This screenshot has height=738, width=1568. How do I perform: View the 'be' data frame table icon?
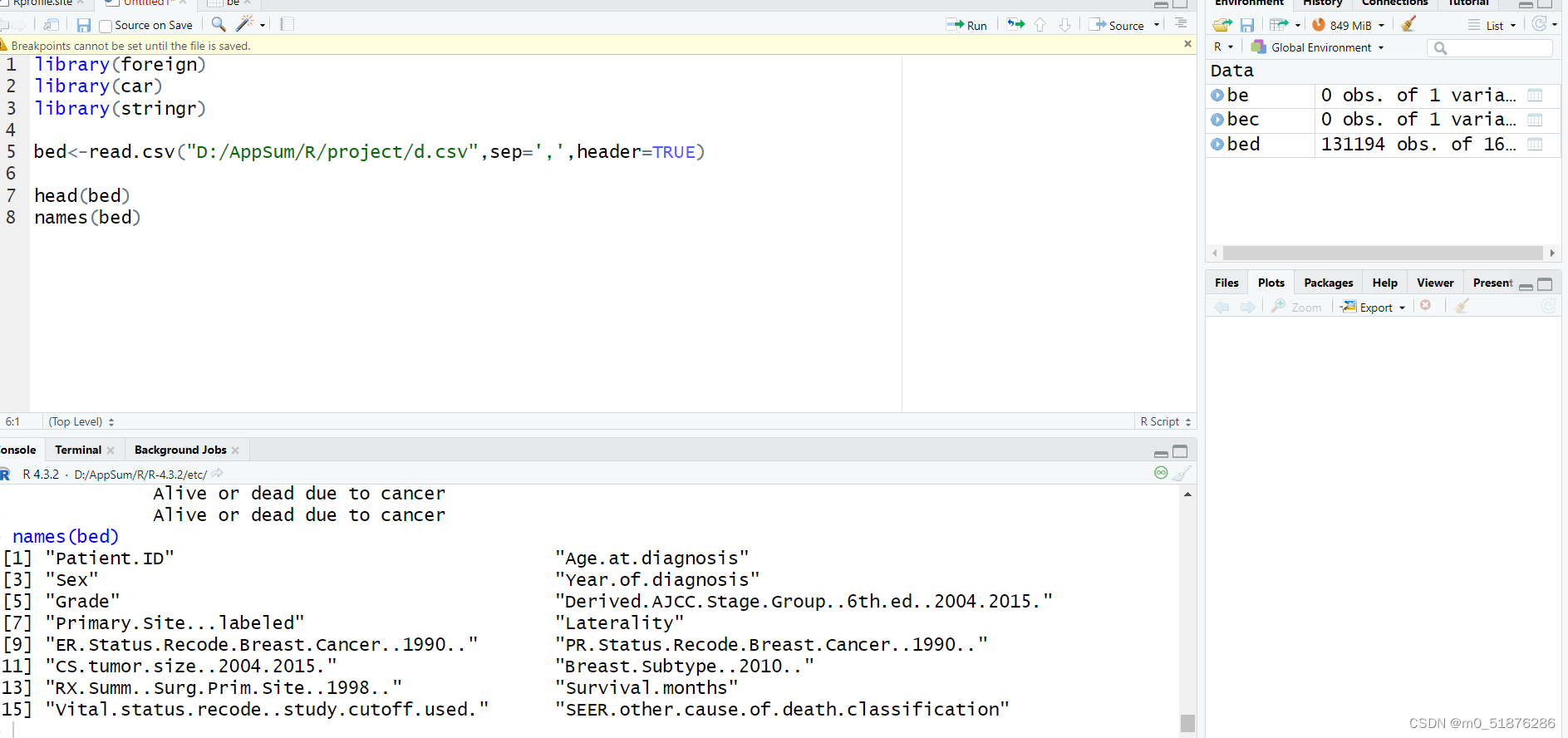[x=1535, y=96]
